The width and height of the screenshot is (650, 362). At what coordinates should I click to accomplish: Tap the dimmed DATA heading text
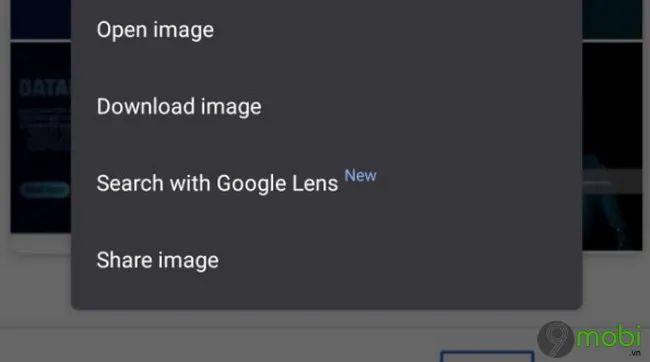point(45,88)
